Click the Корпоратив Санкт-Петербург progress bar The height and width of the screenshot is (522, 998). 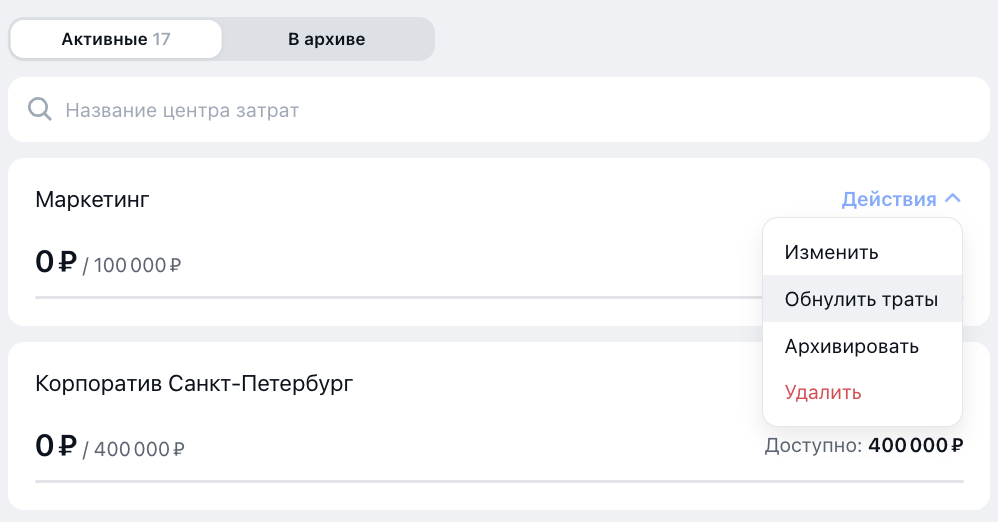coord(499,481)
